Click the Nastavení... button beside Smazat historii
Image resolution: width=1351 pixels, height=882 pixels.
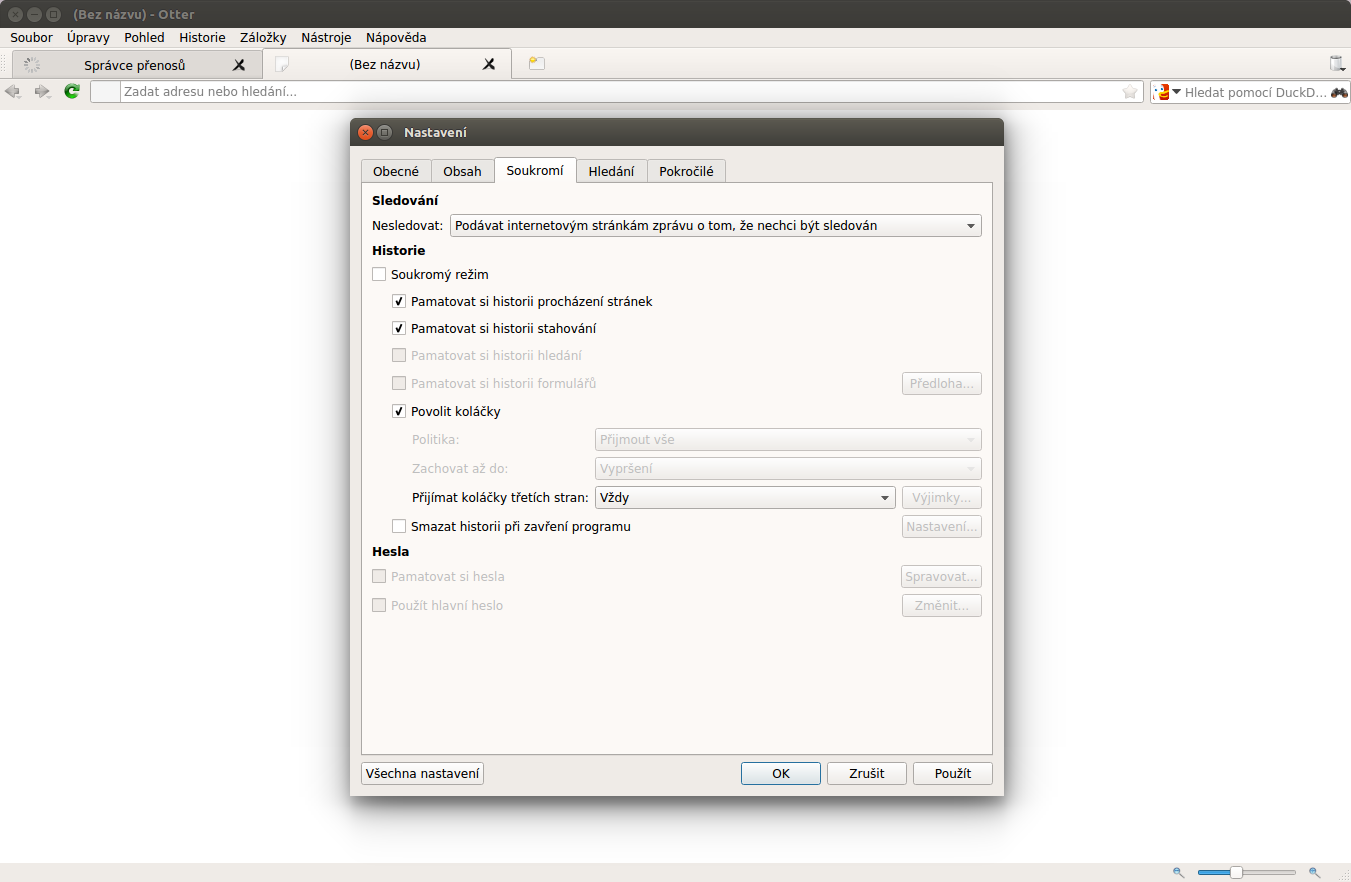pyautogui.click(x=942, y=526)
